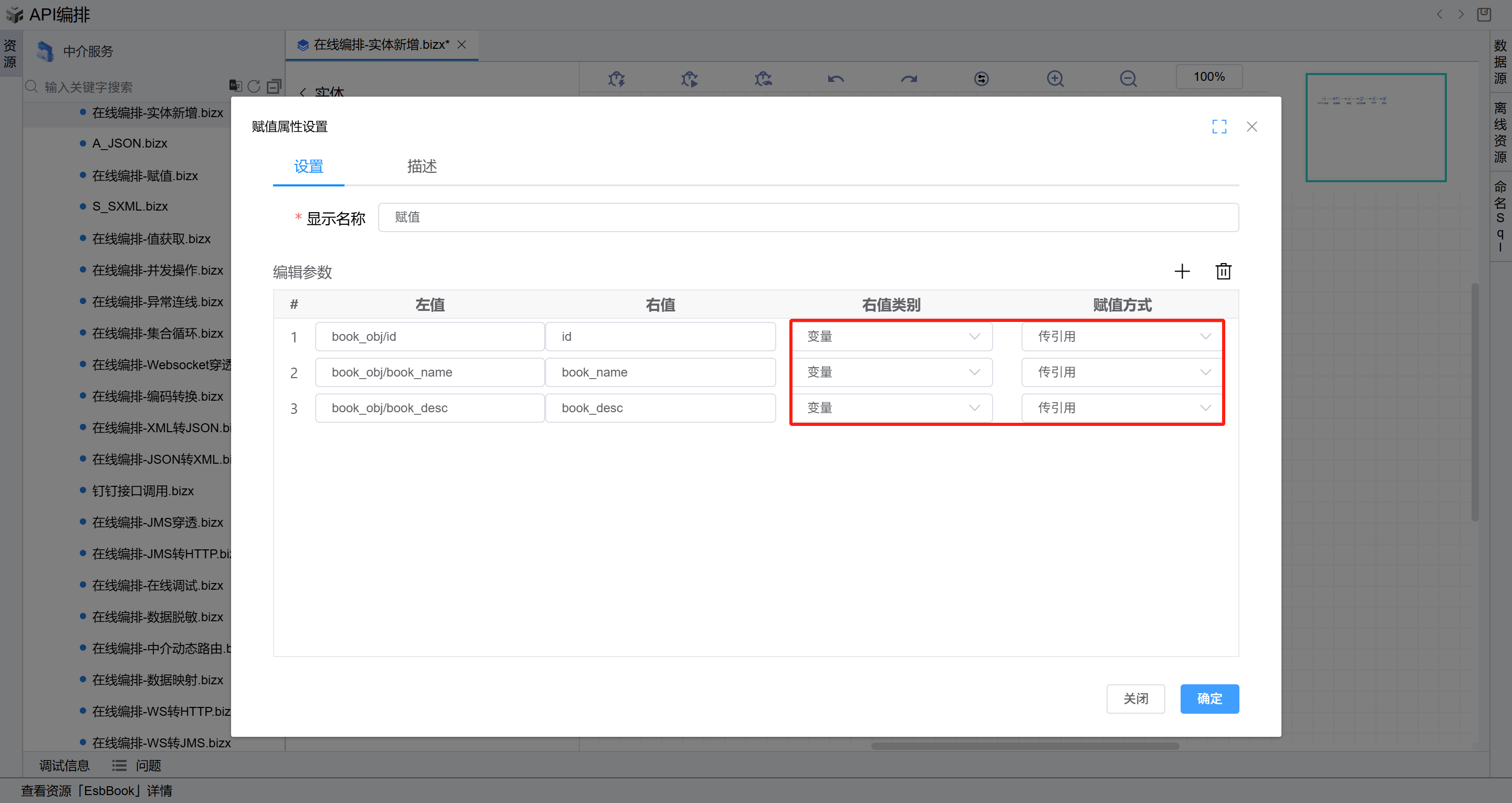Click the fullscreen expand icon in dialog
The width and height of the screenshot is (1512, 803).
tap(1219, 127)
